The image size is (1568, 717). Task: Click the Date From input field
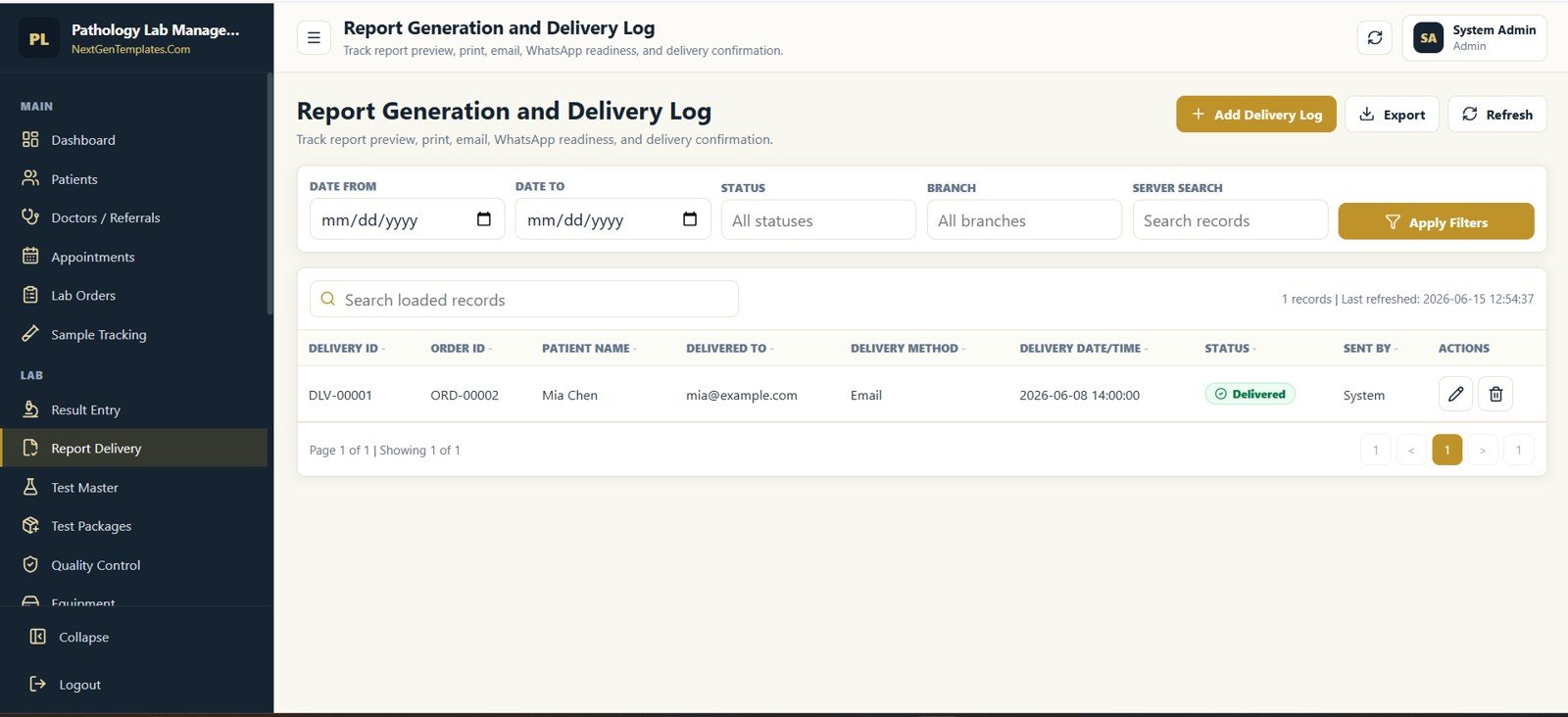pyautogui.click(x=407, y=219)
